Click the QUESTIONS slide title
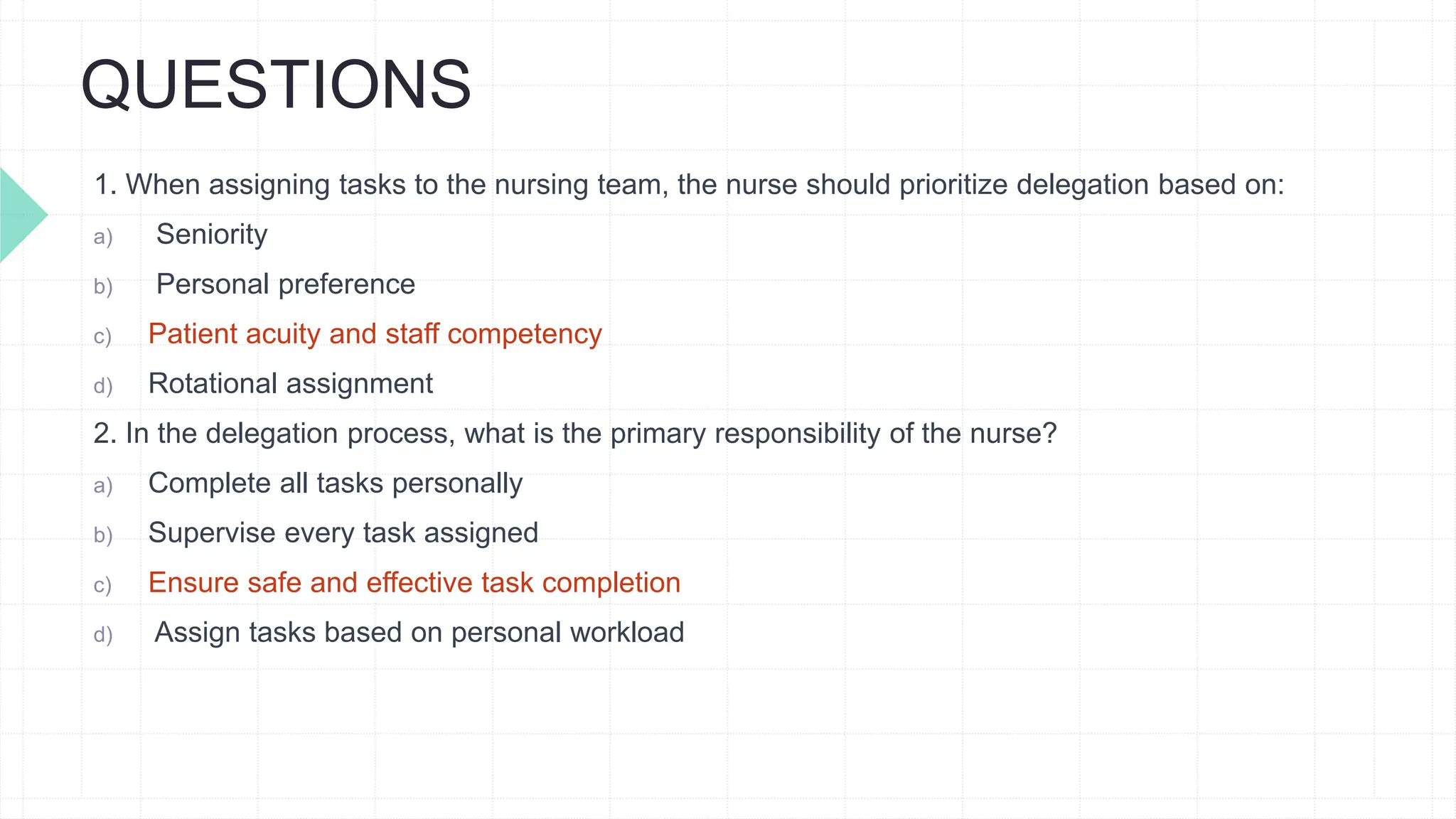 coord(276,85)
